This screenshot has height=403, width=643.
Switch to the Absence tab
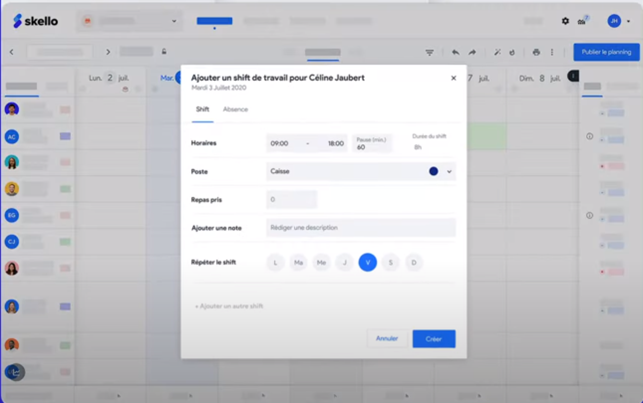coord(235,109)
